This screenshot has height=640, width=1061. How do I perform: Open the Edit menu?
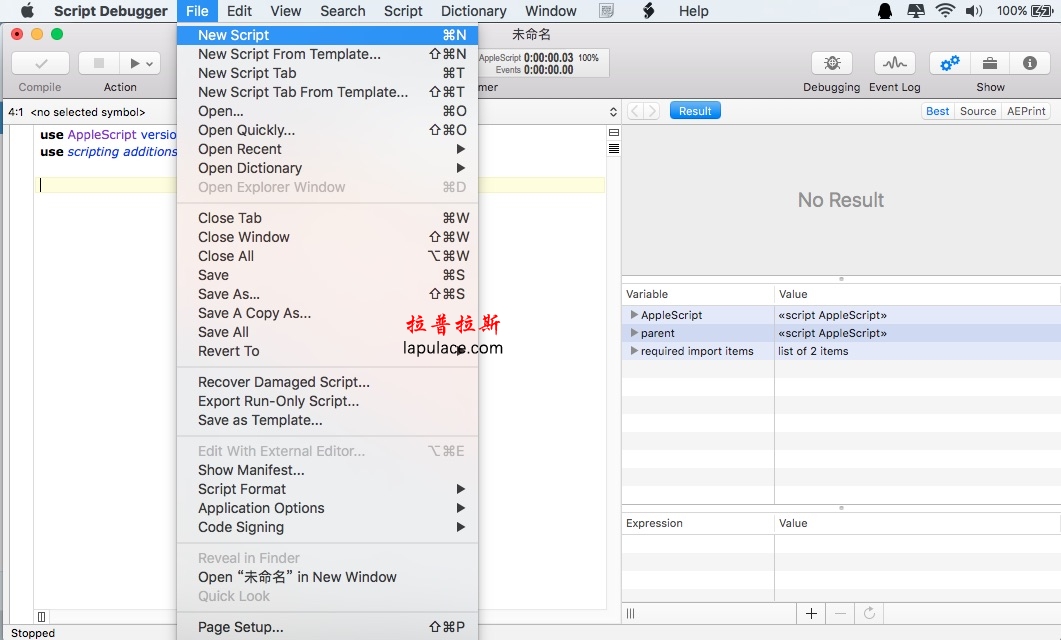point(239,11)
